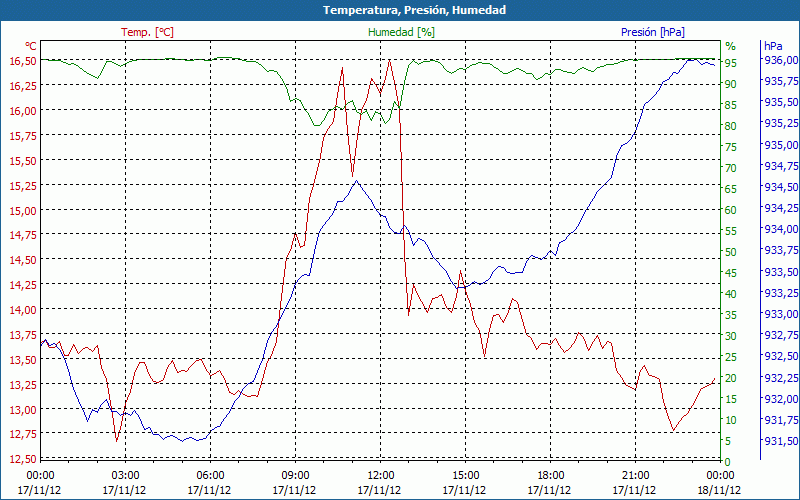Image resolution: width=800 pixels, height=500 pixels.
Task: Click the pressure axis value 933,50
Action: (x=781, y=272)
